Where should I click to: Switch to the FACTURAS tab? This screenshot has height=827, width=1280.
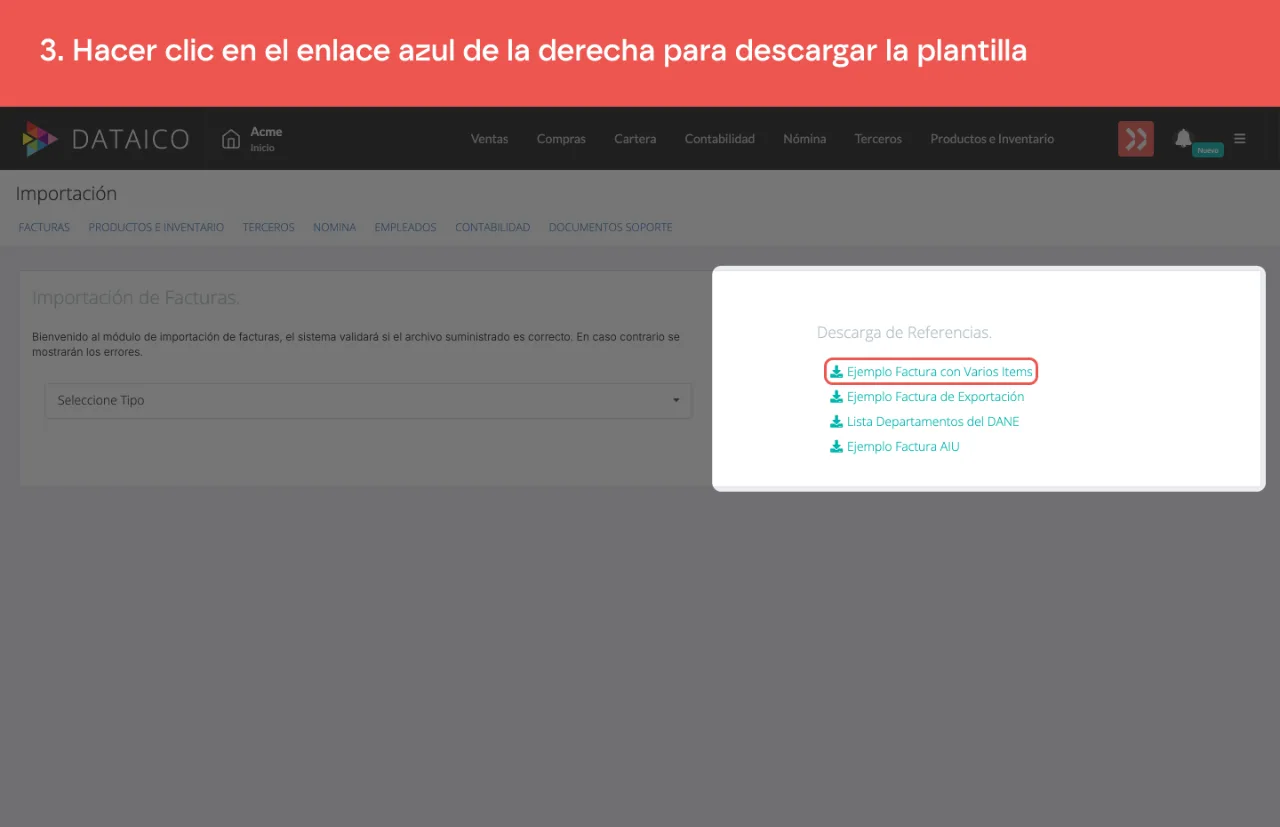click(44, 228)
